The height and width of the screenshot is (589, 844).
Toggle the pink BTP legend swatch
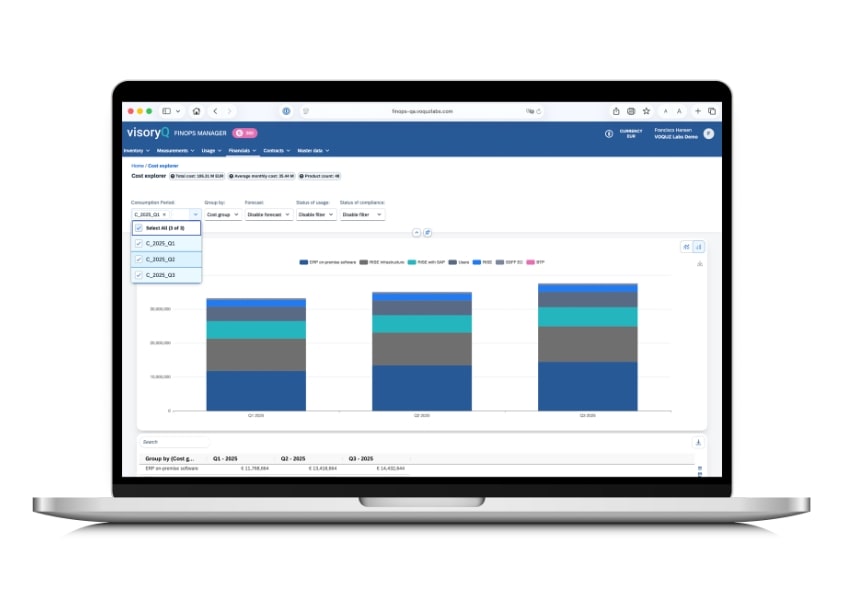[530, 262]
